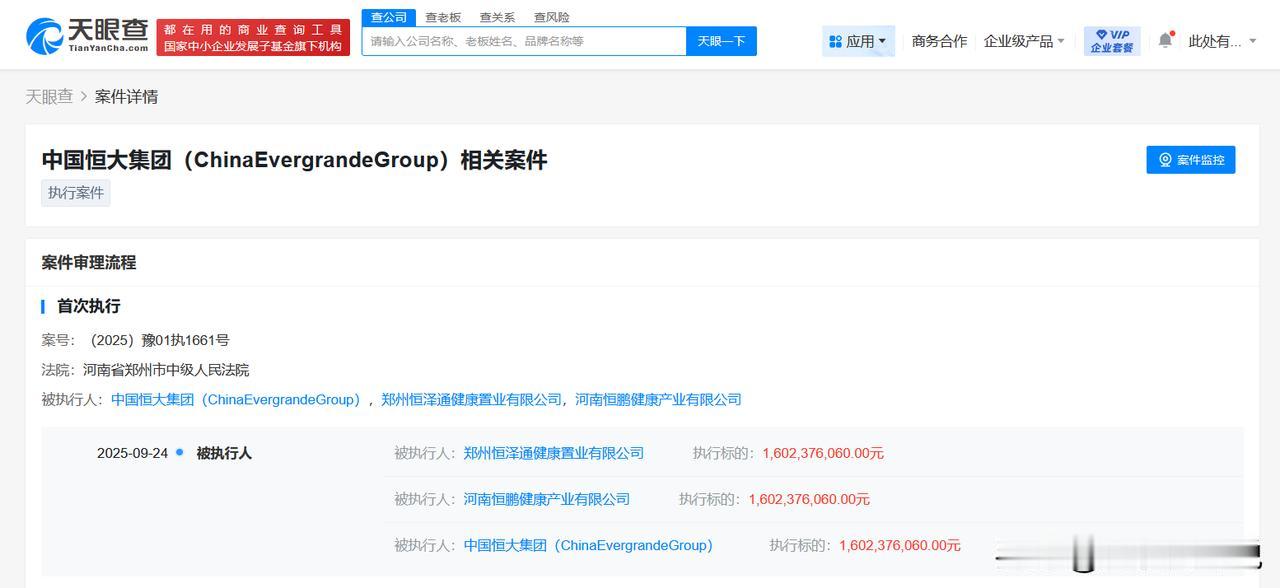Click the 案件审理流程 heading

pos(89,262)
